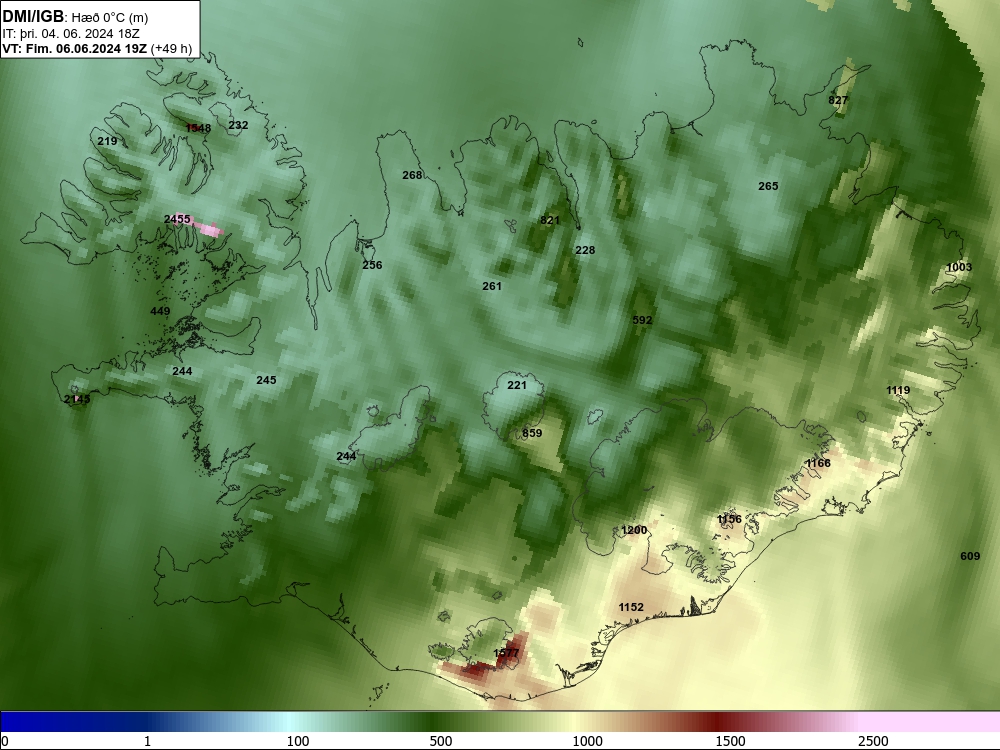
Task: Click the 245 value label
Action: coord(266,380)
